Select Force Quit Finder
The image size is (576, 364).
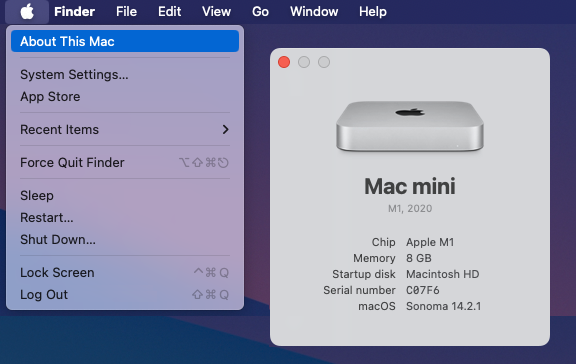125,163
